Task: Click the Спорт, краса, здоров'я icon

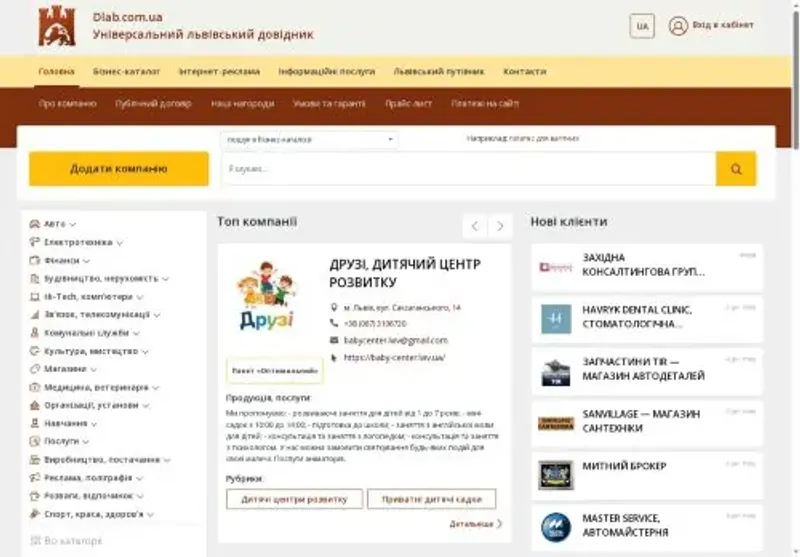Action: [x=35, y=514]
